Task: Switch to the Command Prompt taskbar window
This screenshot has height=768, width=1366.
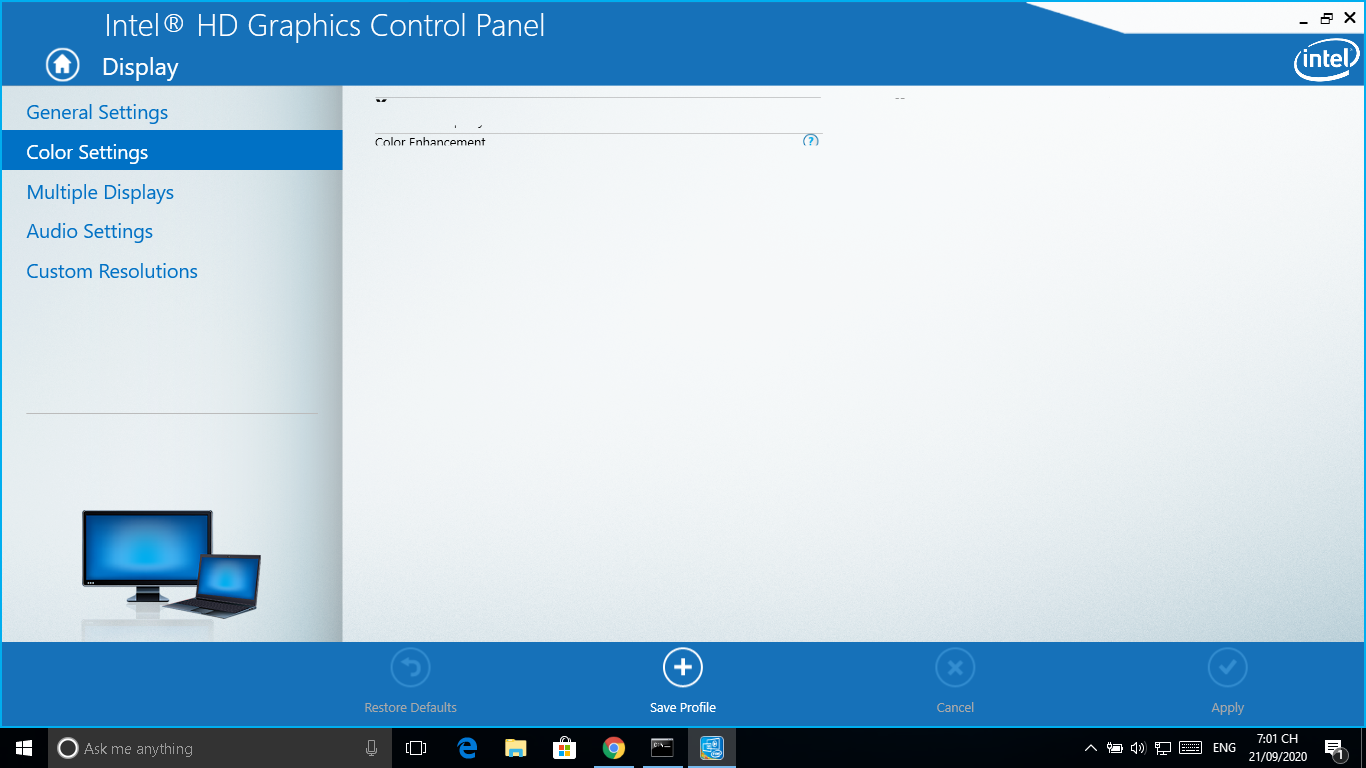Action: tap(662, 748)
